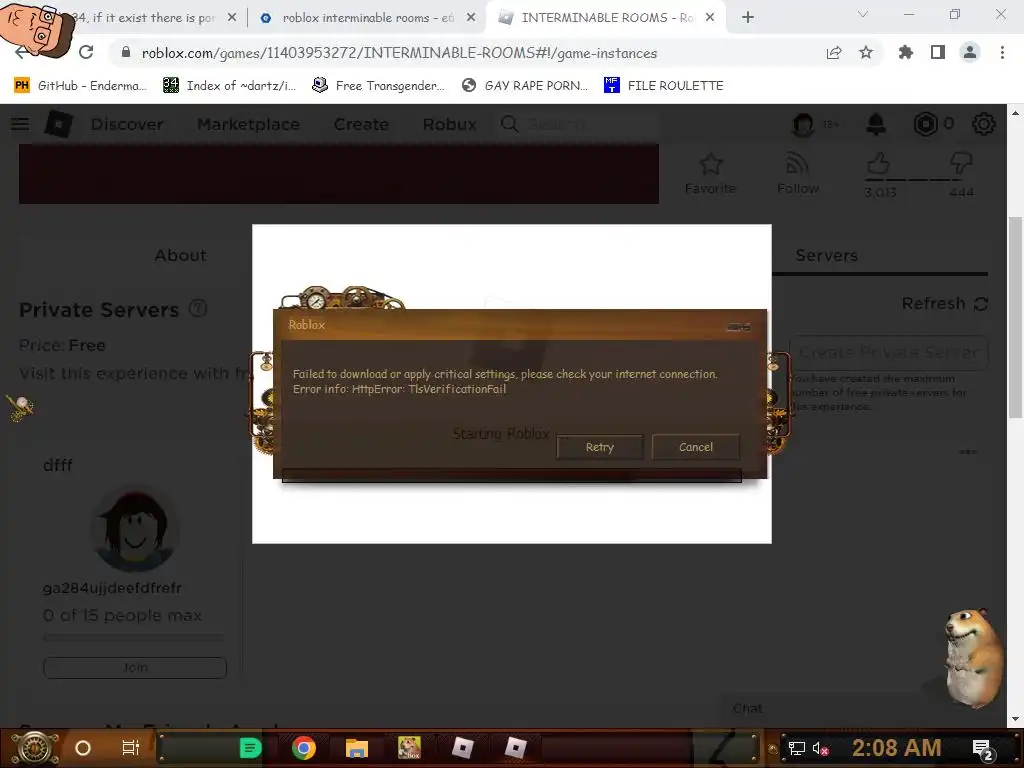1024x768 pixels.
Task: Refresh the private servers list
Action: click(944, 304)
